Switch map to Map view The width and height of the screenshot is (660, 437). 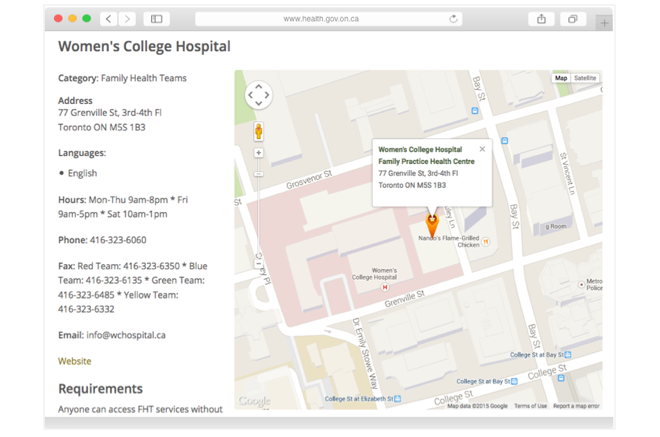[561, 78]
